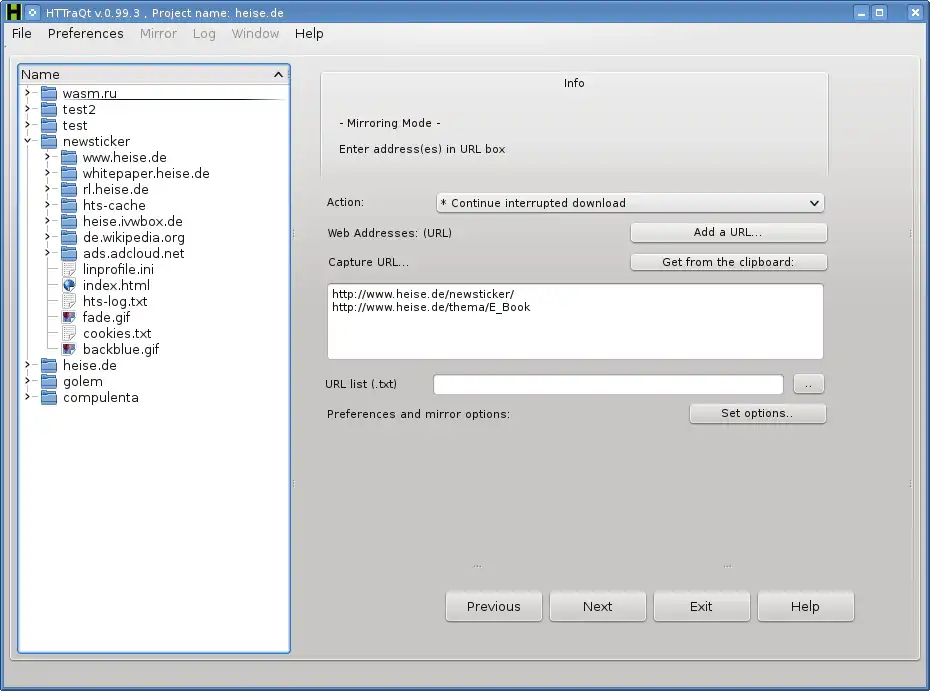
Task: Click the Previous button
Action: pyautogui.click(x=493, y=606)
